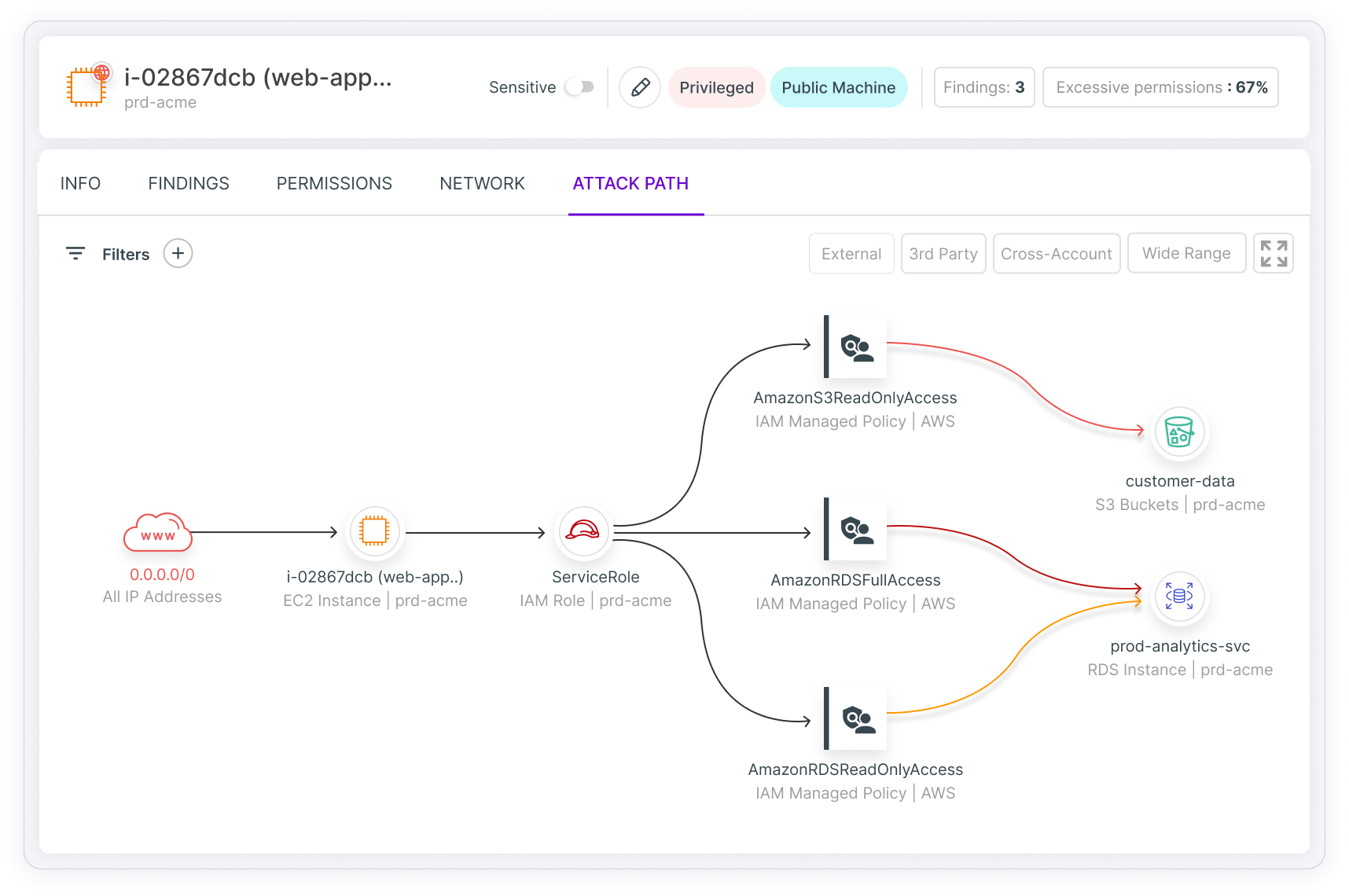
Task: Toggle the Cross-Account filter
Action: [1056, 253]
